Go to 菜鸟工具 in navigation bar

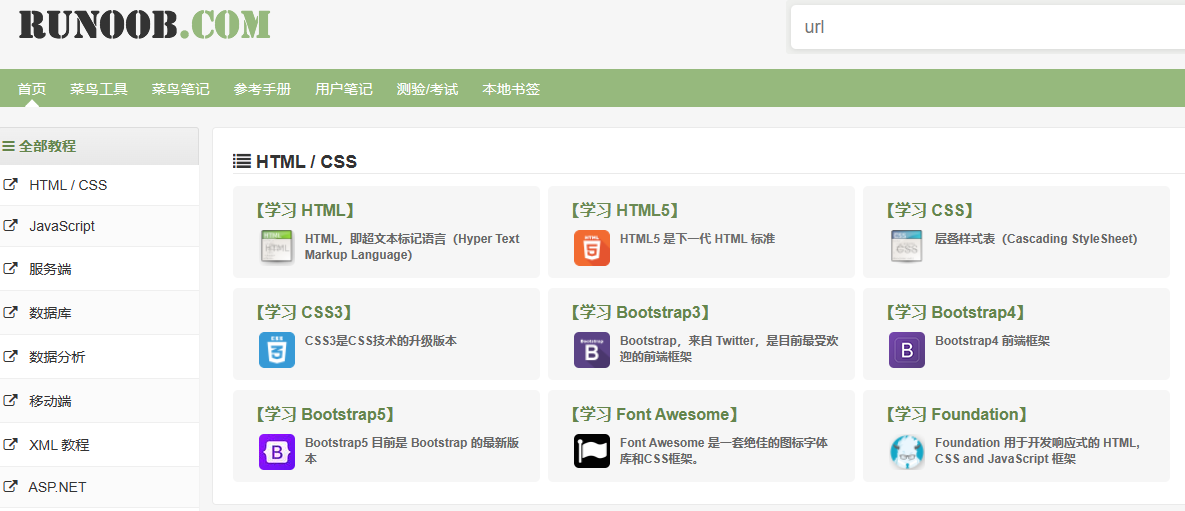(99, 89)
